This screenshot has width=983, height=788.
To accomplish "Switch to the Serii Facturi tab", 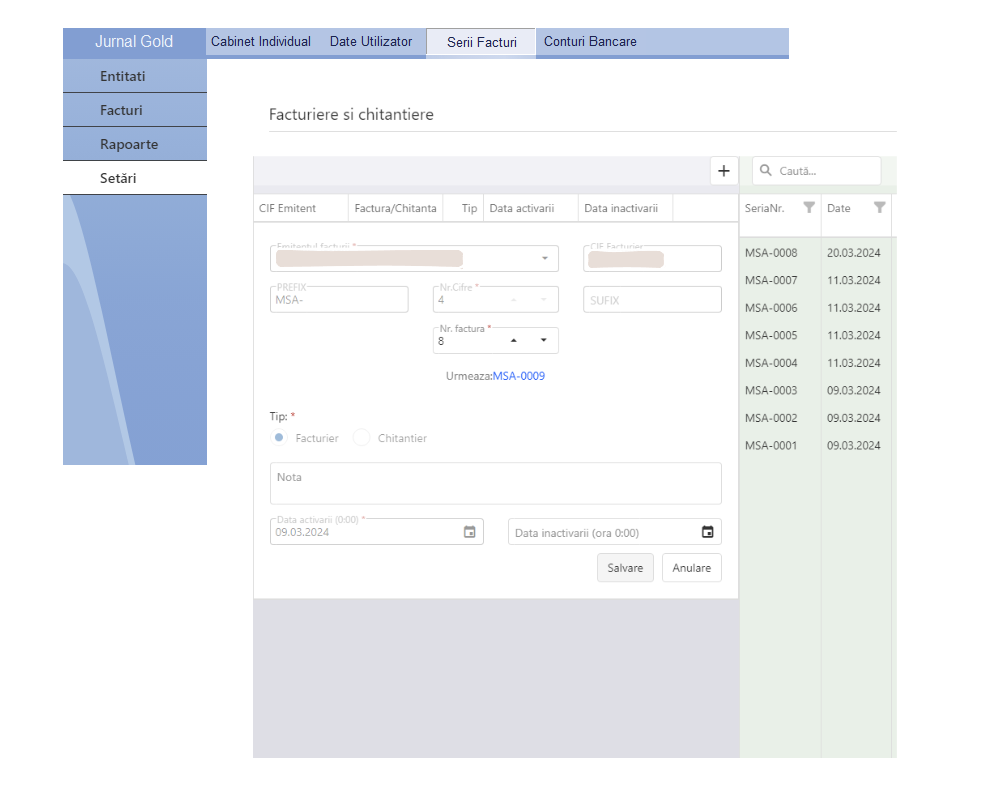I will pos(481,42).
